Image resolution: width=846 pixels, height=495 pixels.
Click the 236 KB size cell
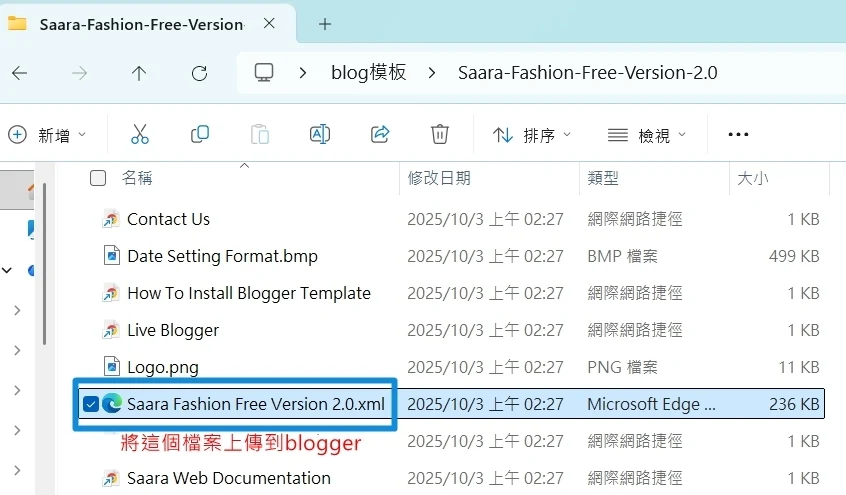coord(794,404)
